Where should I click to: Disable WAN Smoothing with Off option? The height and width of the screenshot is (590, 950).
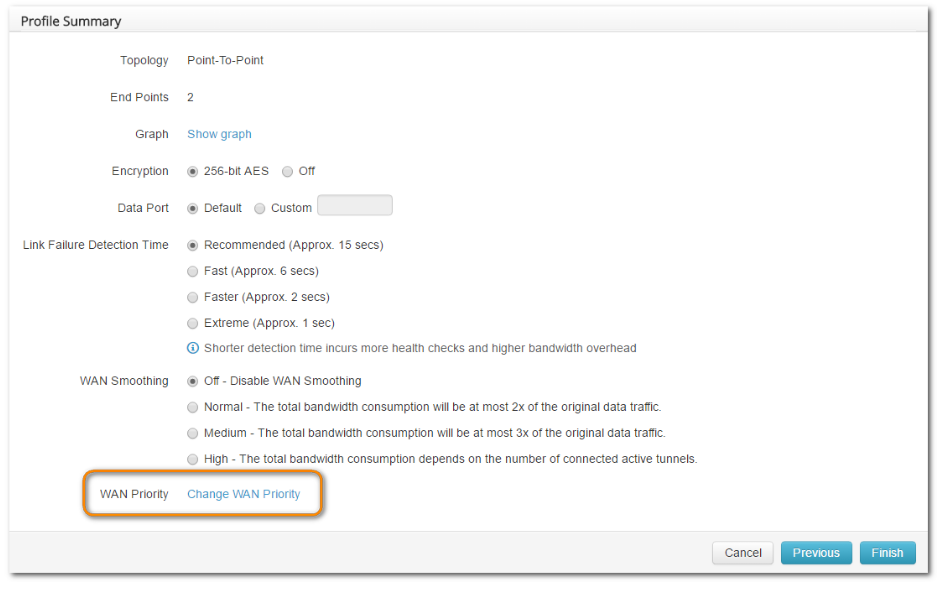click(x=193, y=381)
